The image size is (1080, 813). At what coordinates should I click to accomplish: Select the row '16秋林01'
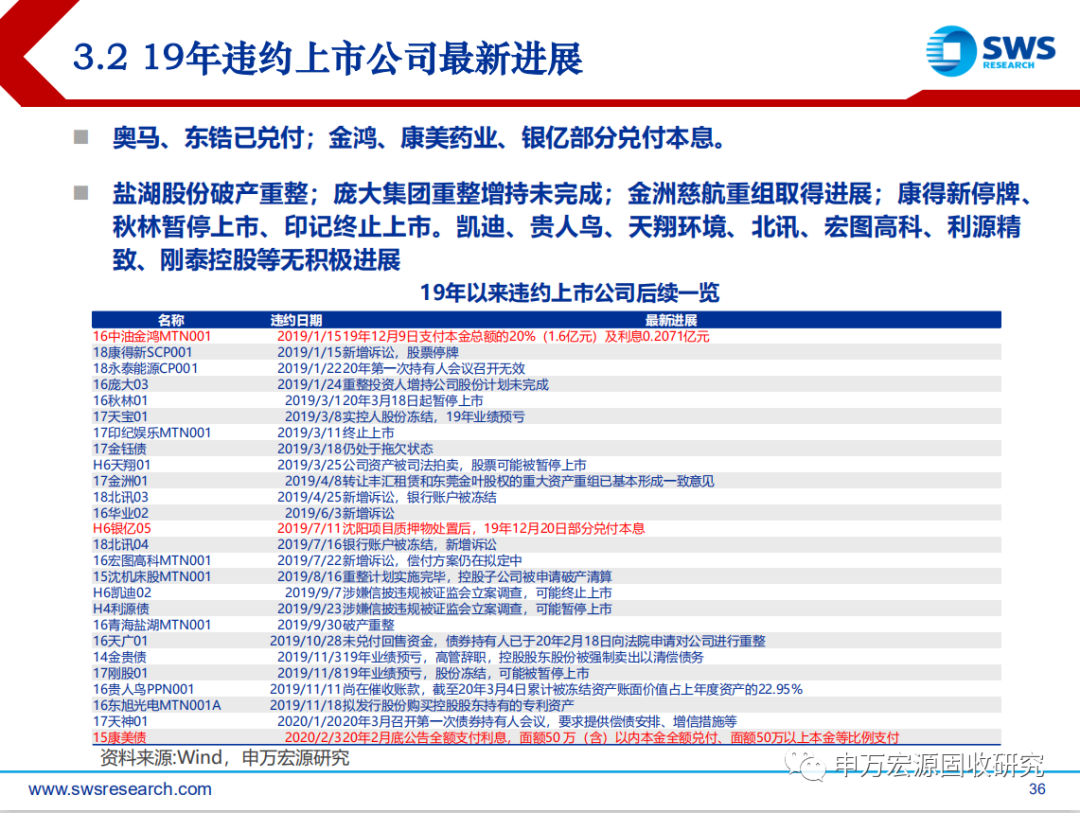click(x=546, y=400)
